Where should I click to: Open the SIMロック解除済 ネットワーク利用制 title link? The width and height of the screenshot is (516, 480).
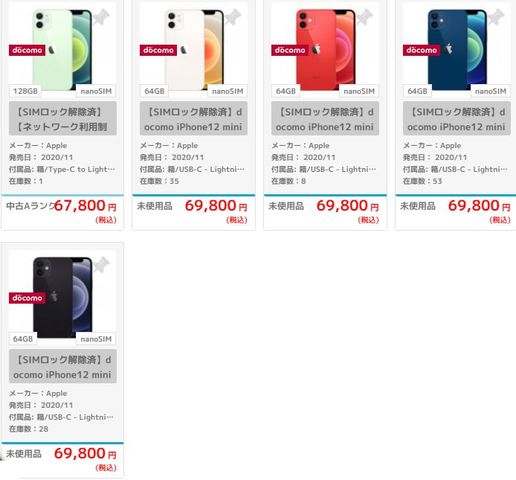click(63, 119)
